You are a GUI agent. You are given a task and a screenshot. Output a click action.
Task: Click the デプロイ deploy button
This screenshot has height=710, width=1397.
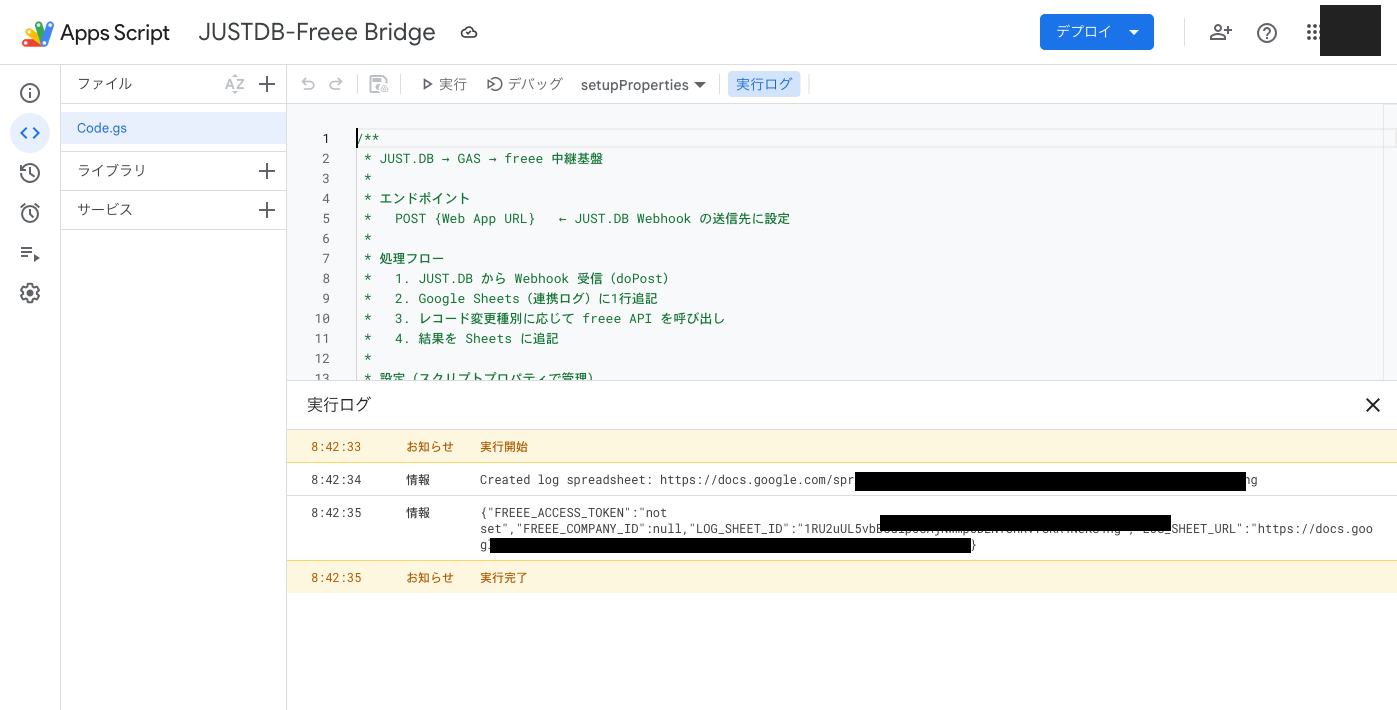tap(1083, 32)
